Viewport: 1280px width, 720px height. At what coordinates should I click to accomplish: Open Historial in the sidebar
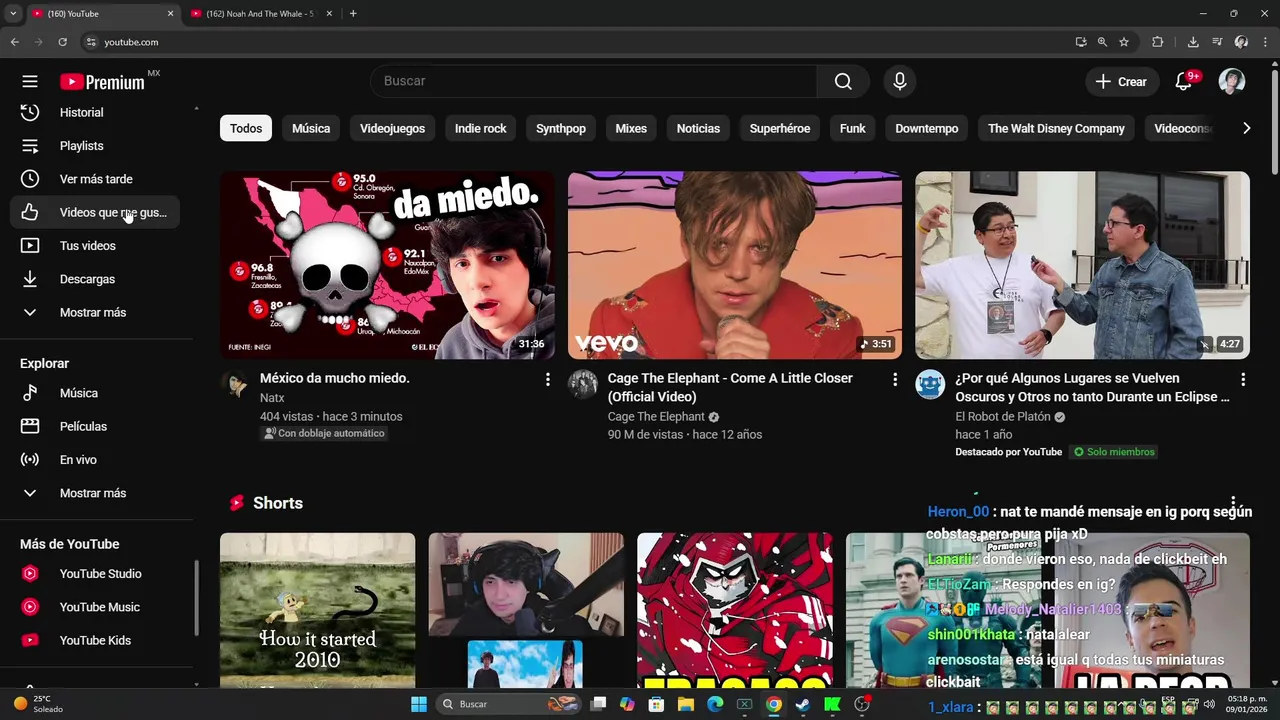[96, 112]
